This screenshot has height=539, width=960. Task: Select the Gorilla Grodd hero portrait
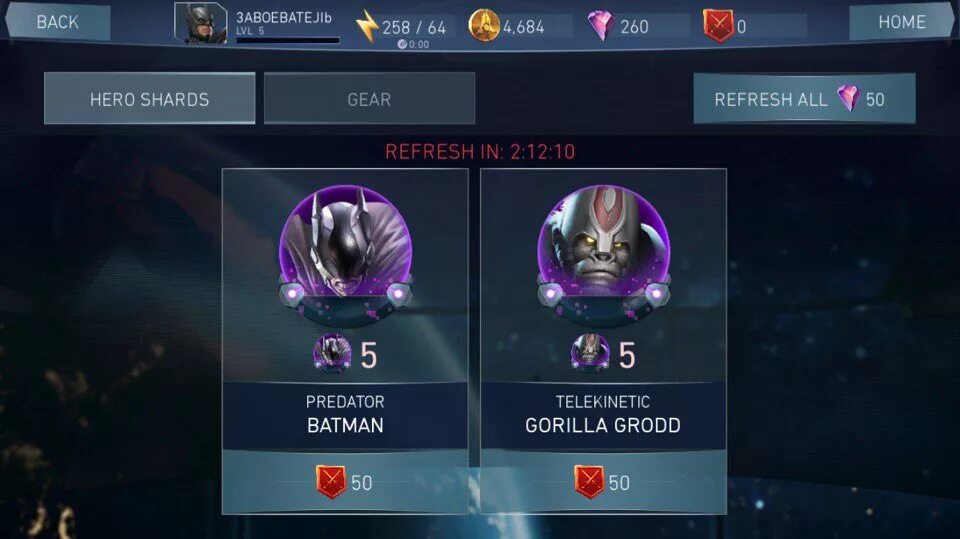[604, 254]
